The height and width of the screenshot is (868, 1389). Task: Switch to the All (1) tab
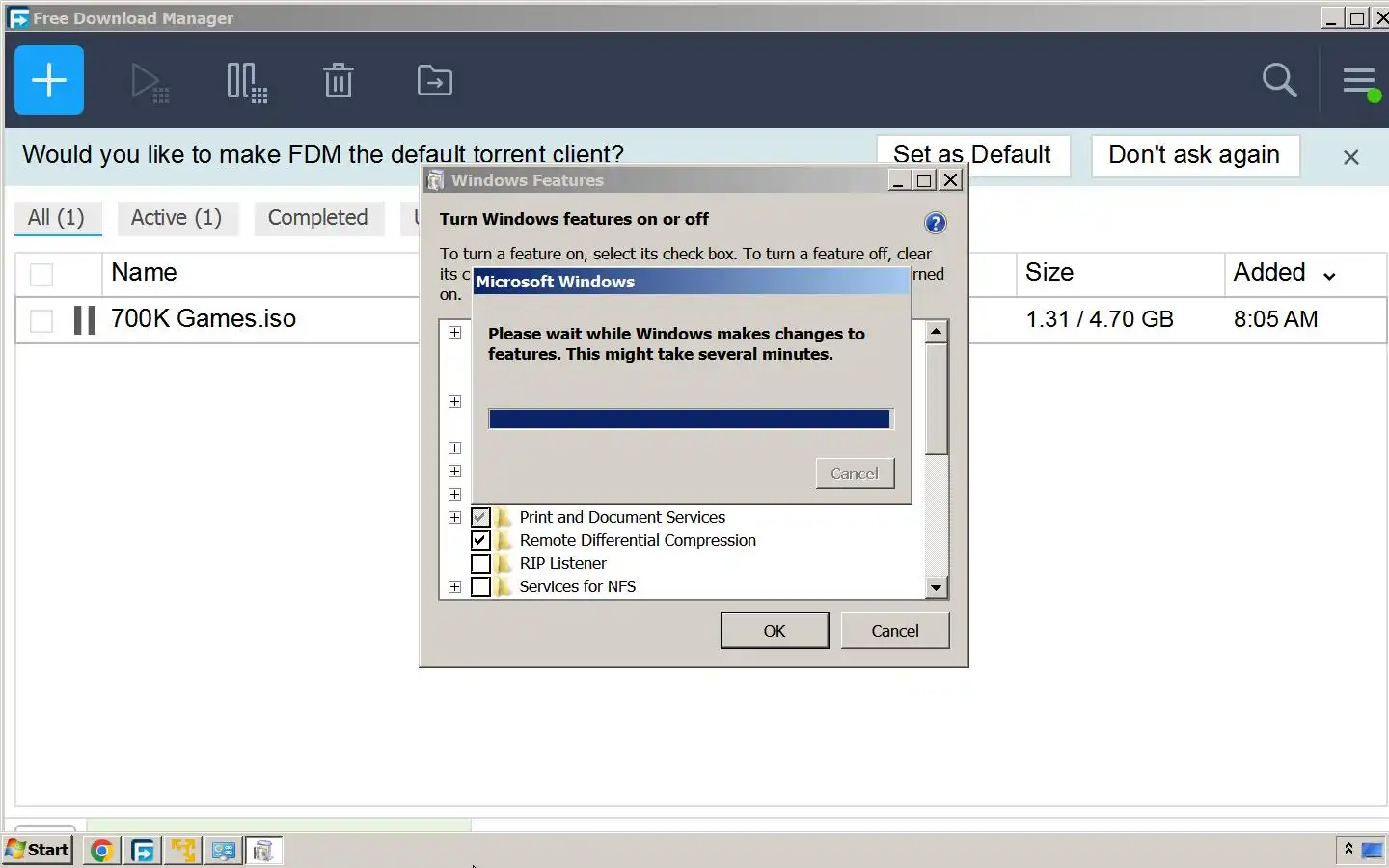pos(57,218)
